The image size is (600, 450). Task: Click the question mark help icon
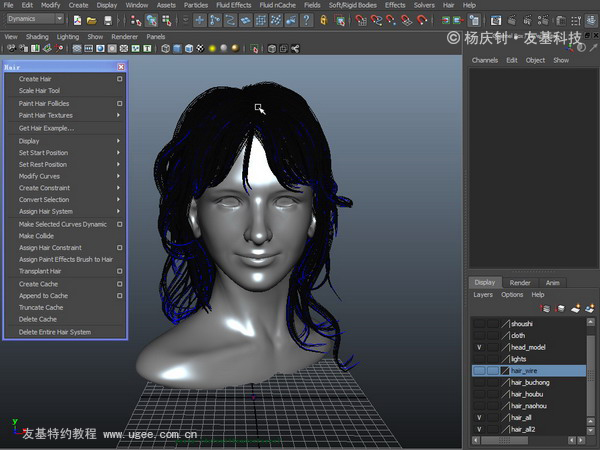point(307,20)
